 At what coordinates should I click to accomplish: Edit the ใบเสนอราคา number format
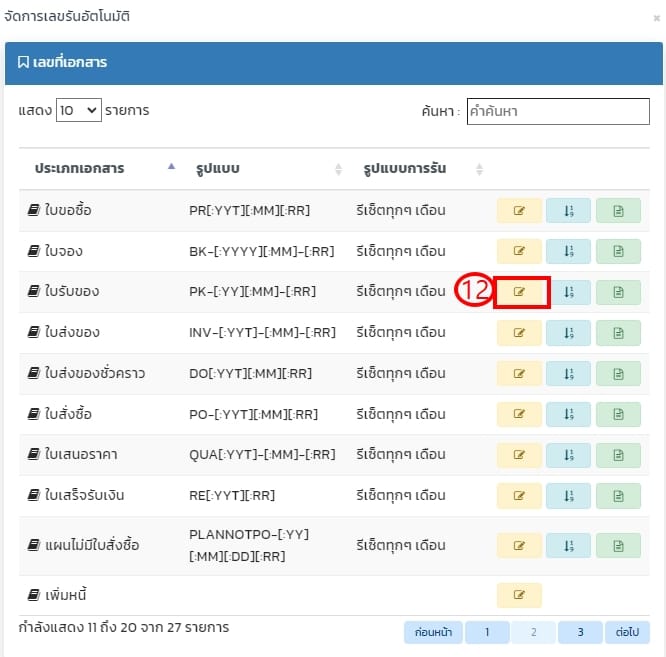pos(519,455)
